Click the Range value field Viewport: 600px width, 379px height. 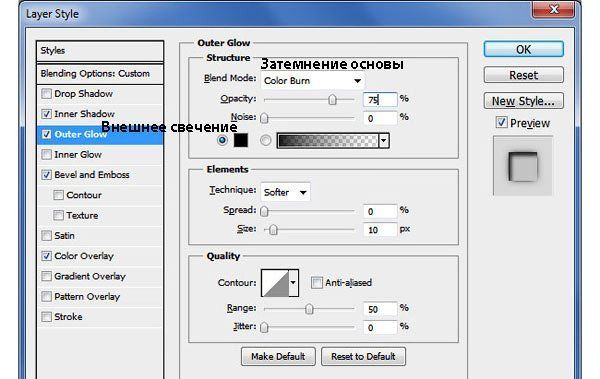pyautogui.click(x=380, y=309)
